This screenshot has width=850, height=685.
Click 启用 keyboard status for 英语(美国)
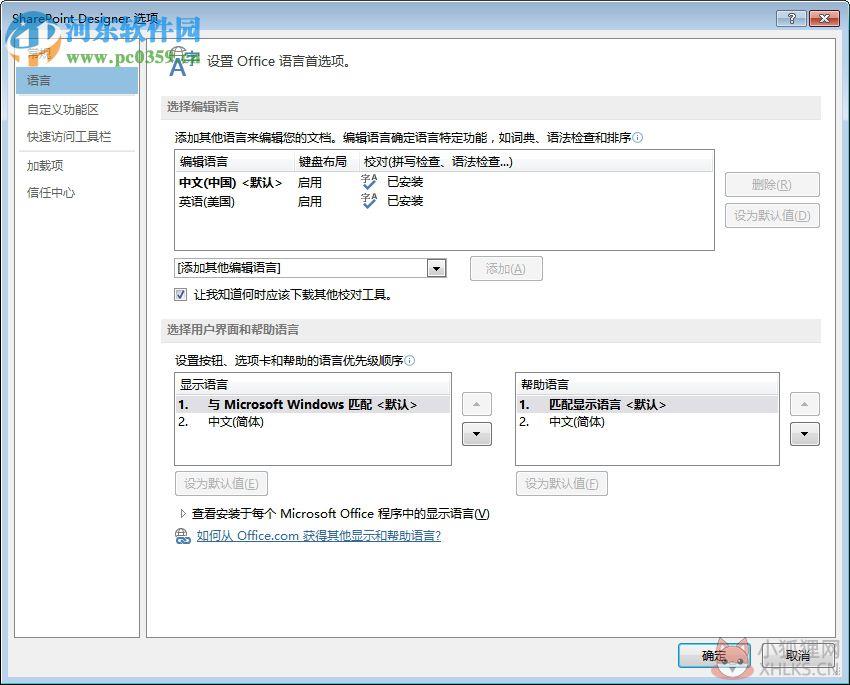[x=310, y=202]
